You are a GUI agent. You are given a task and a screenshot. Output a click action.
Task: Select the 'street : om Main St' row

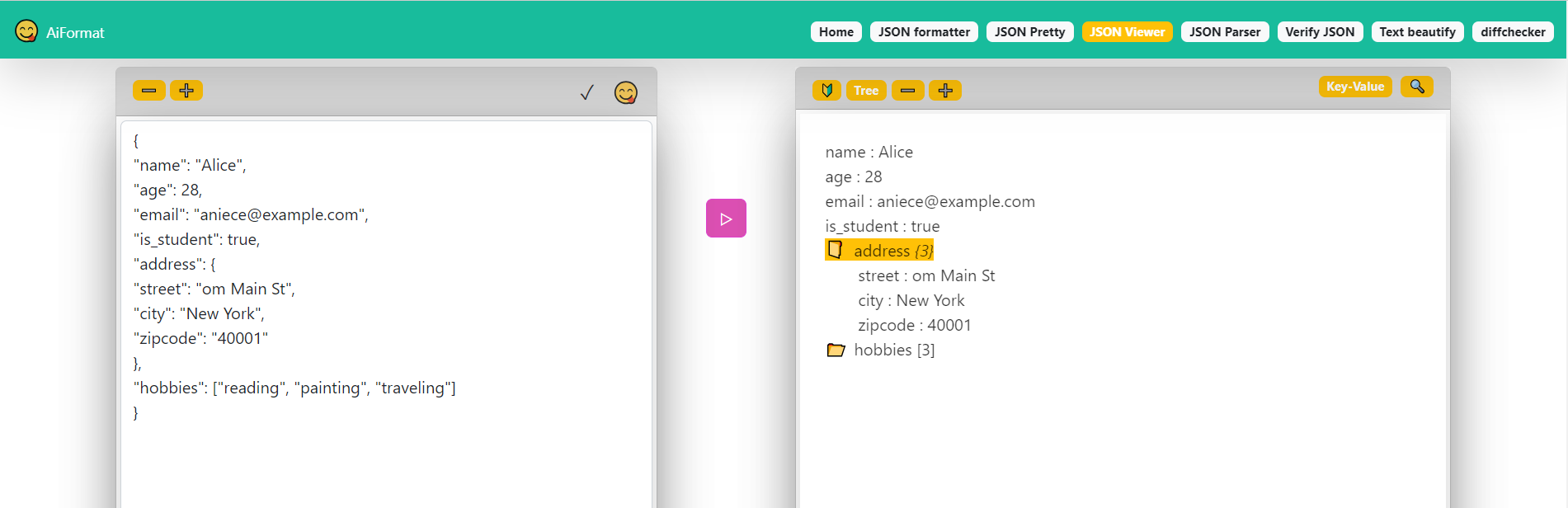pyautogui.click(x=926, y=275)
